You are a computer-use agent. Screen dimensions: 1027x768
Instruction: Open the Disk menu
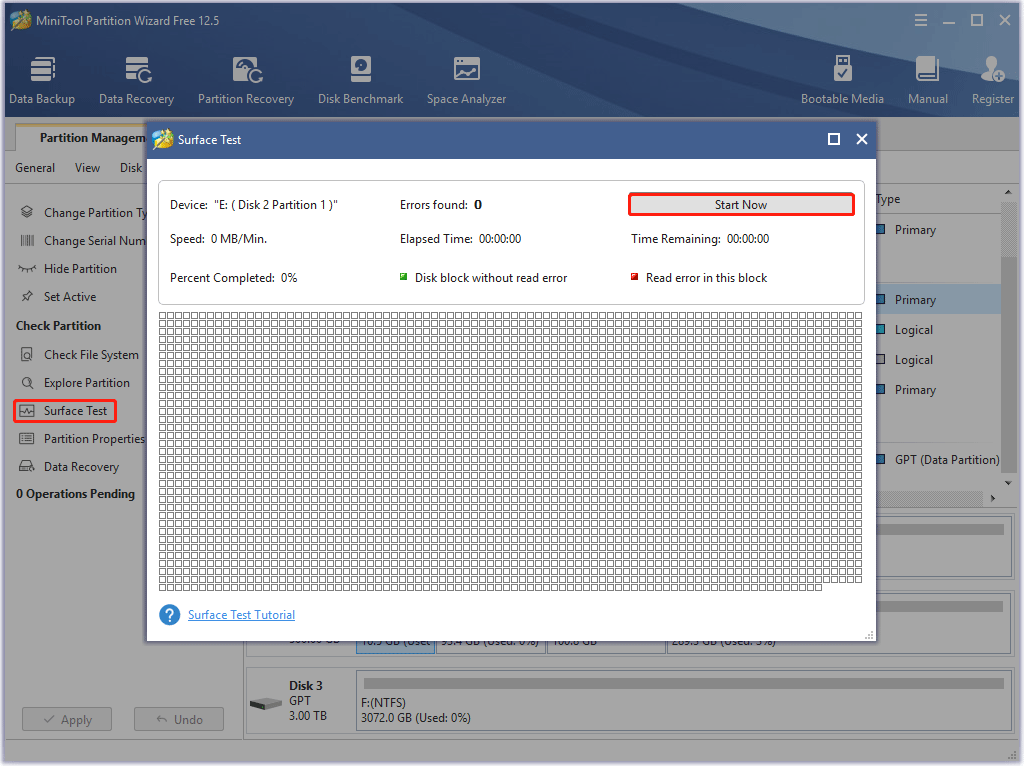(131, 168)
